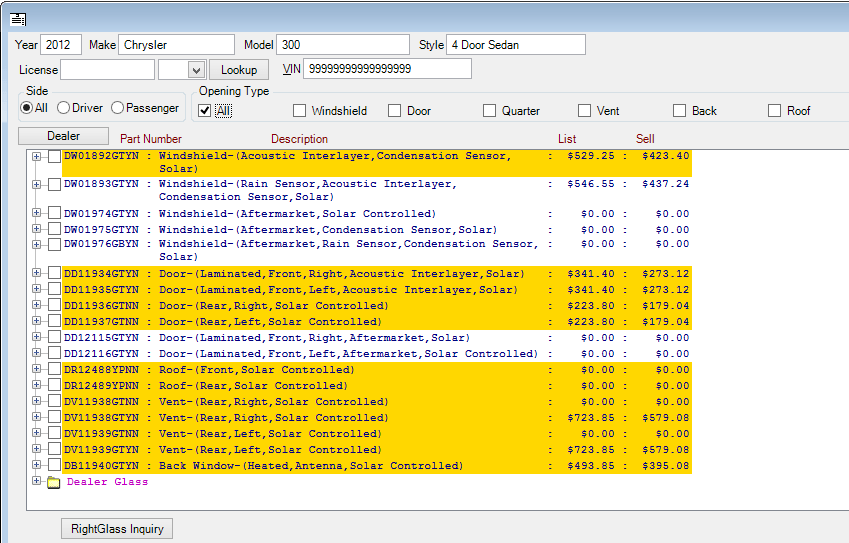Tick the checkbox for part DW01893GTYN

[x=54, y=184]
